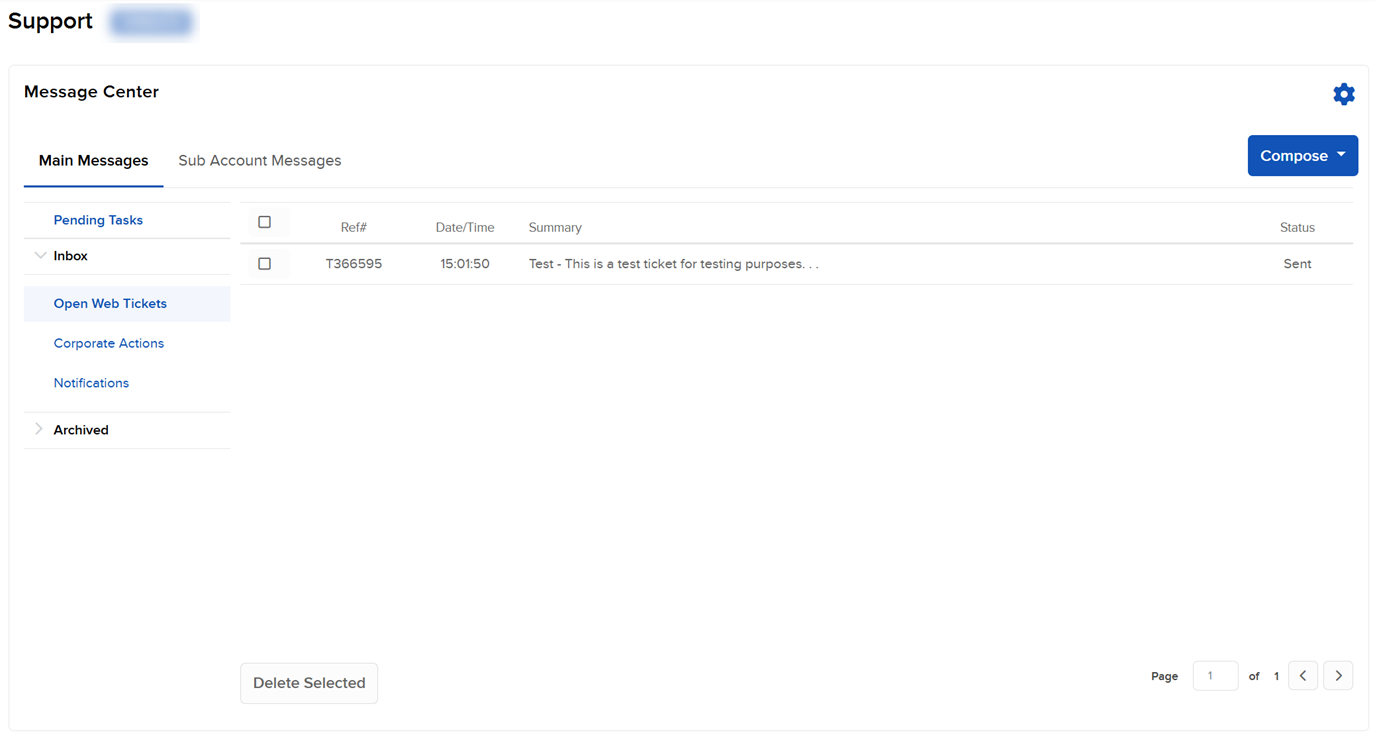Tick the select-all checkbox in header
1375x739 pixels.
point(264,222)
